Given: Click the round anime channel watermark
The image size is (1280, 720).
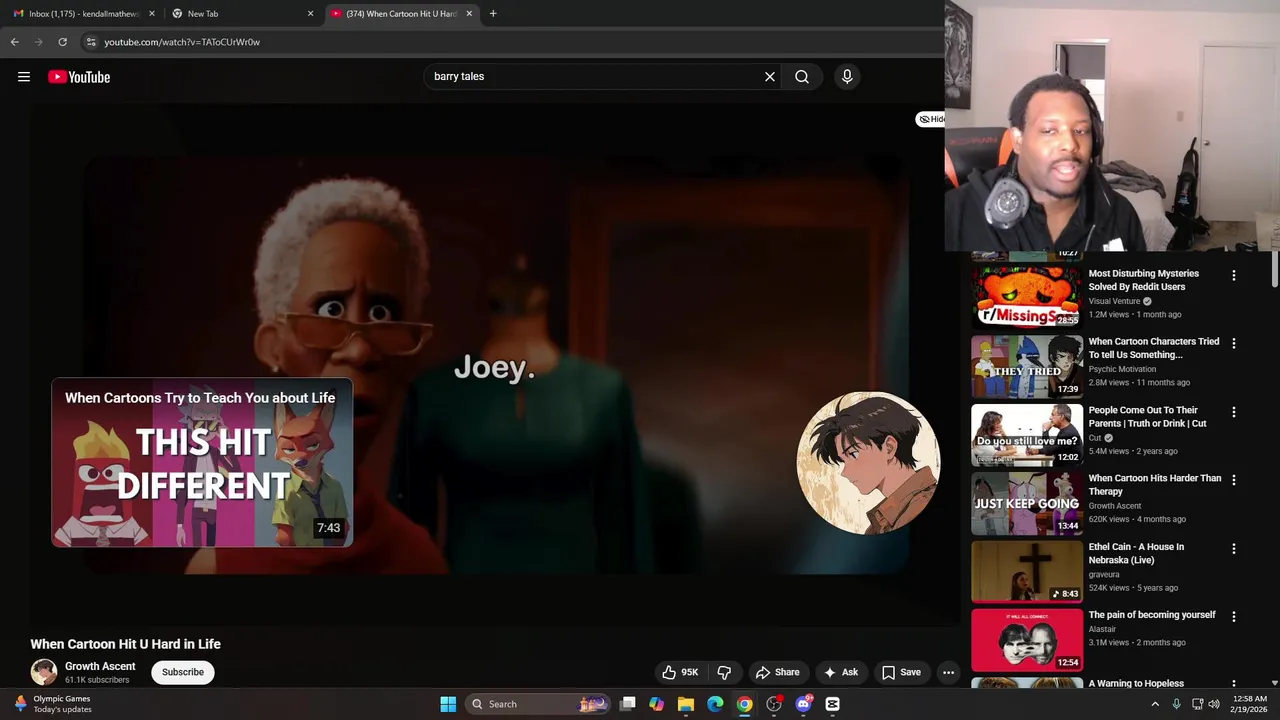Looking at the screenshot, I should tap(868, 463).
